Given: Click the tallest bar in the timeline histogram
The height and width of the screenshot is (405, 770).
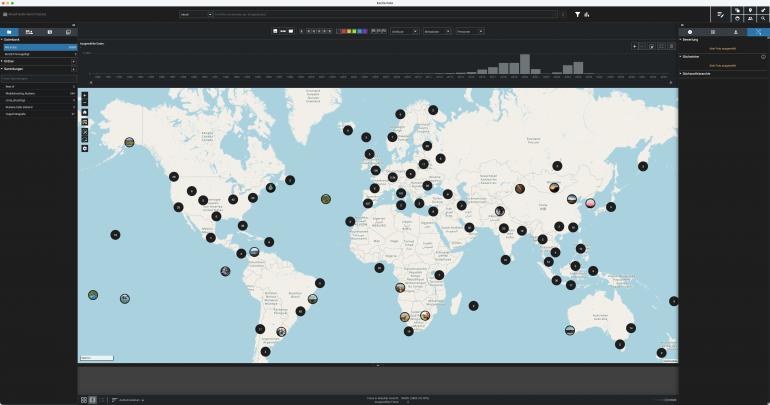Looking at the screenshot, I should [x=525, y=64].
